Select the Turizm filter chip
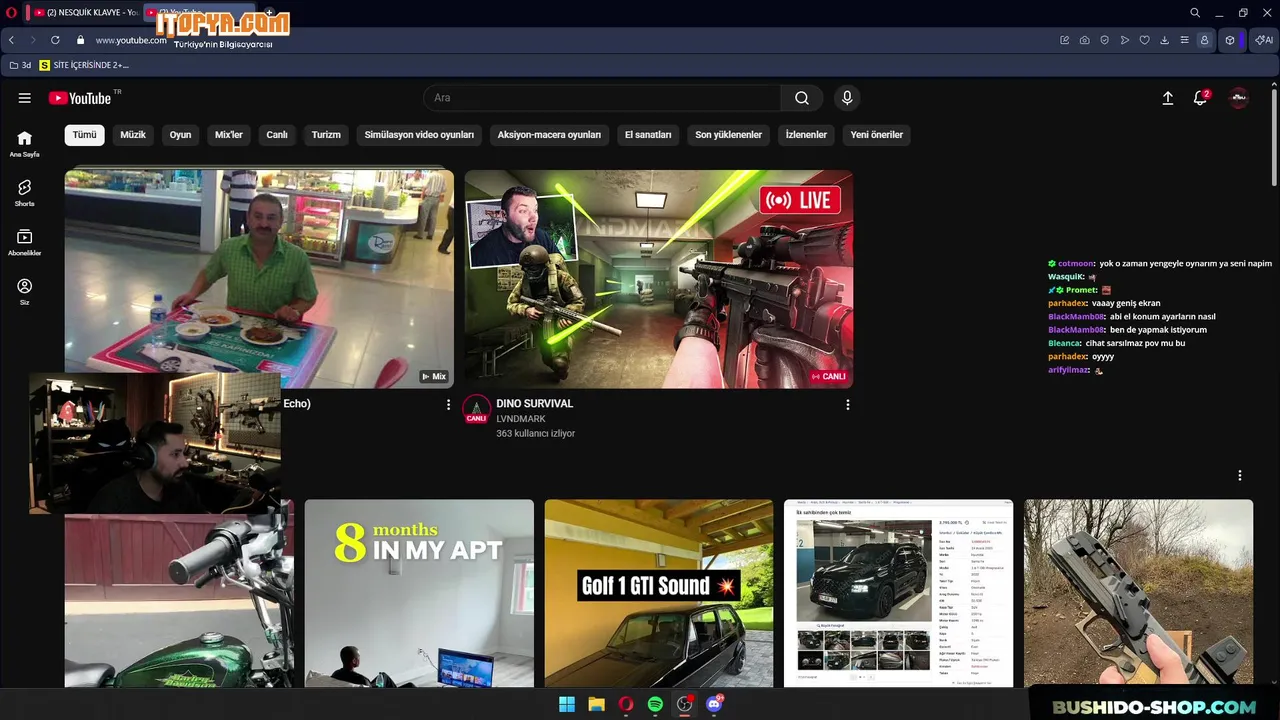This screenshot has width=1280, height=720. coord(326,135)
